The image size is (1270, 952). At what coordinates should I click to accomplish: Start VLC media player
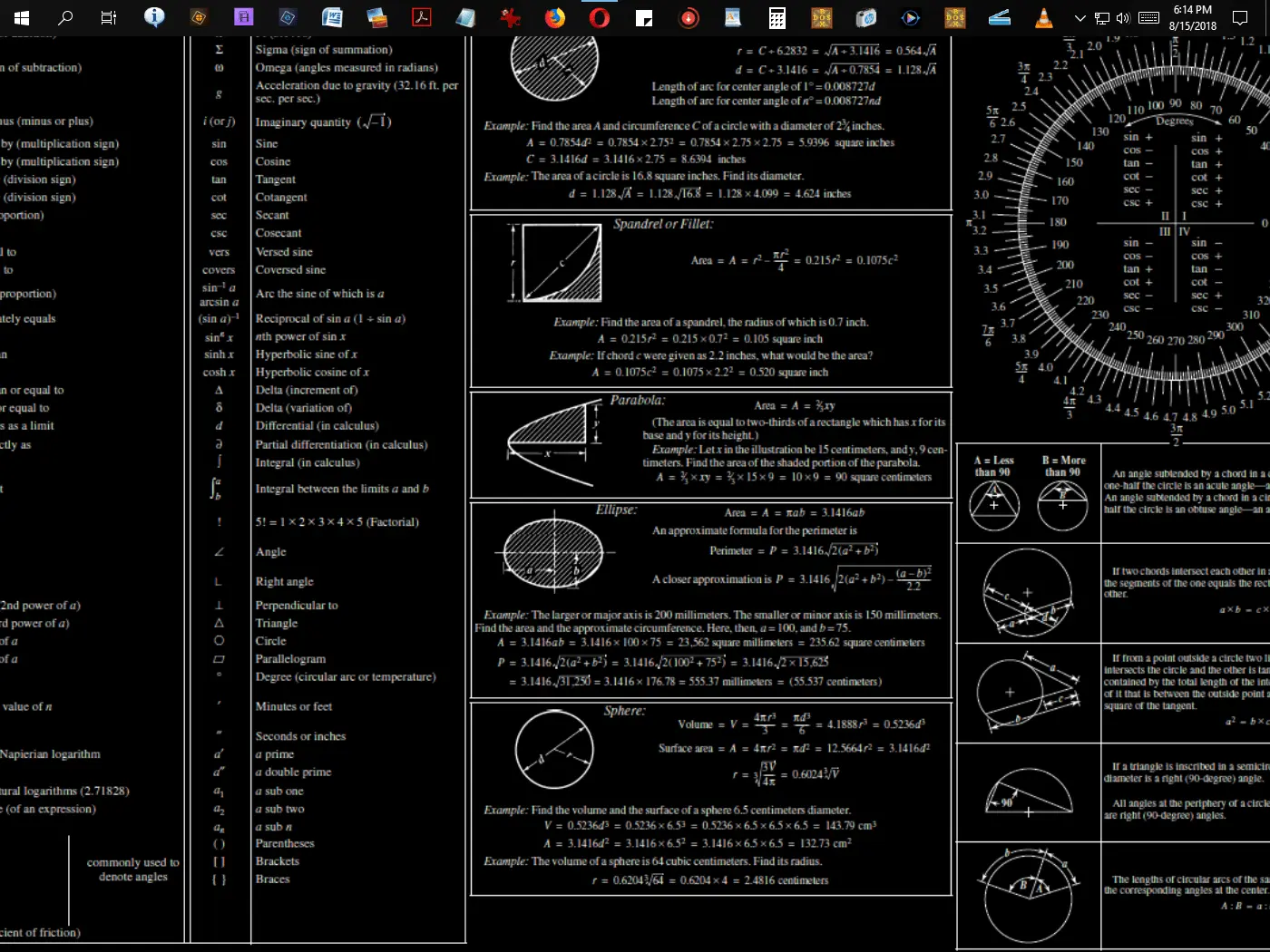click(1044, 18)
